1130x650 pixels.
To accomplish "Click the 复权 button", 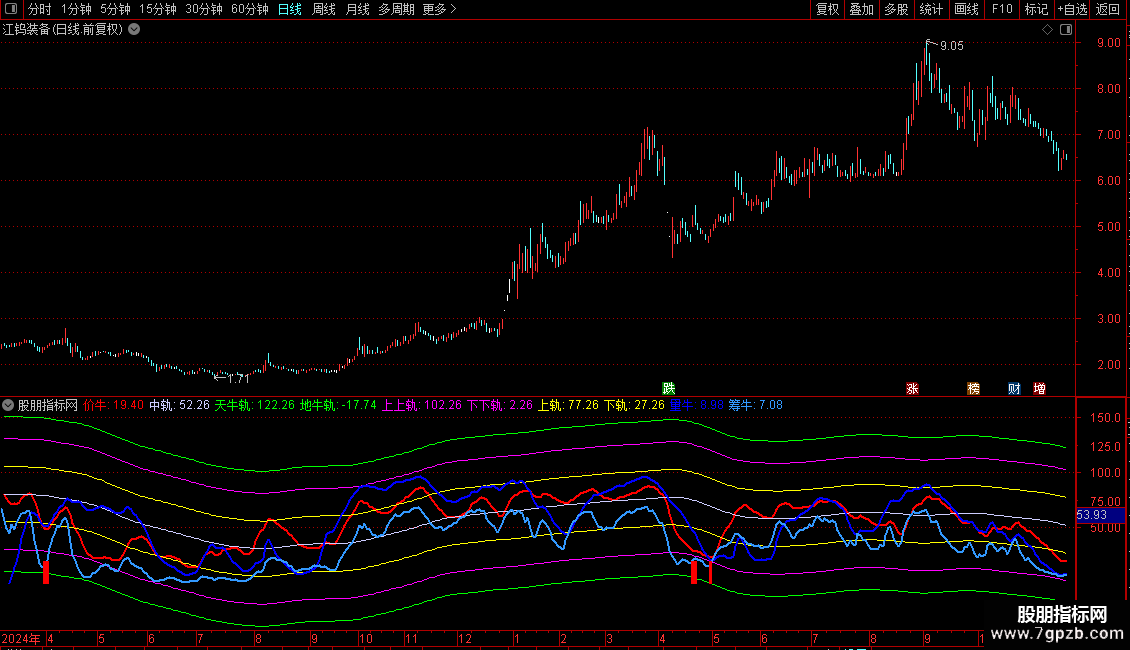I will pyautogui.click(x=827, y=9).
